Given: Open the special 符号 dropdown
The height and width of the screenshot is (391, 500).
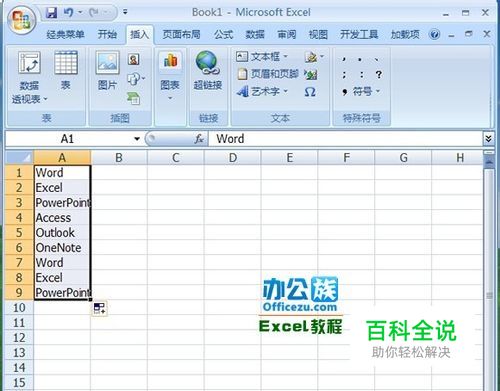Looking at the screenshot, I should pos(361,91).
